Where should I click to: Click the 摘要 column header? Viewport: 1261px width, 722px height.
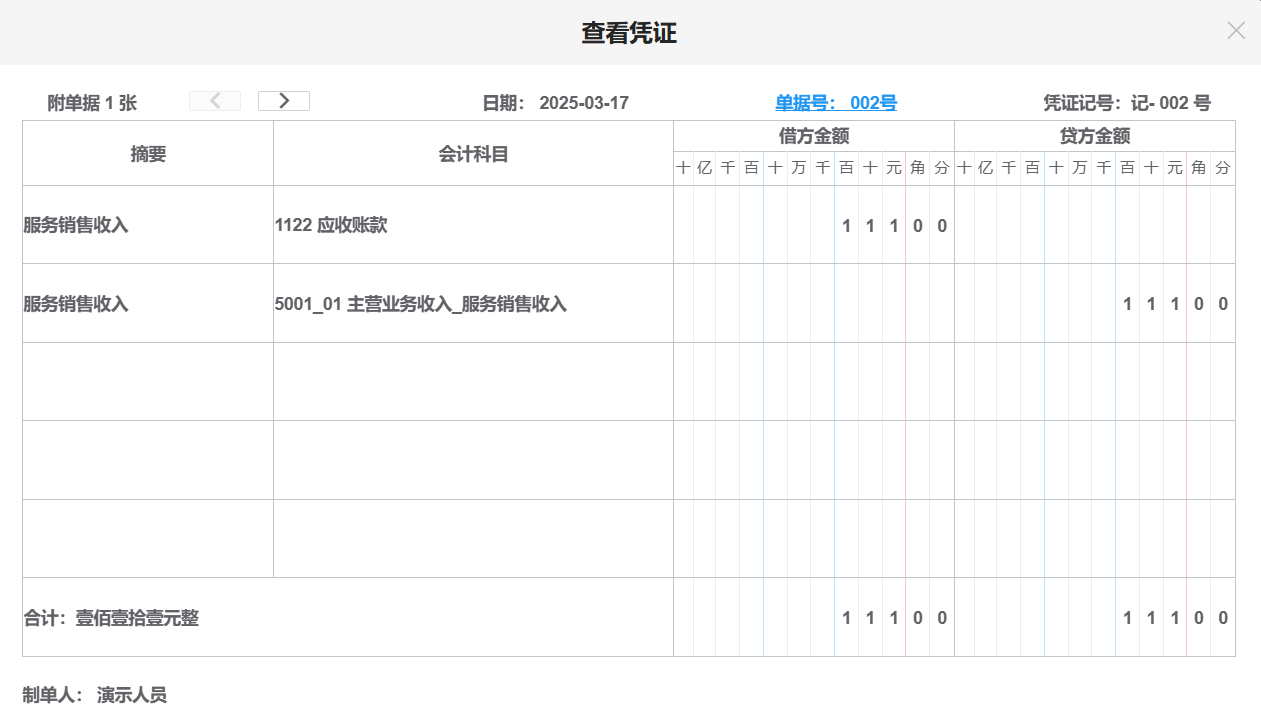point(146,153)
